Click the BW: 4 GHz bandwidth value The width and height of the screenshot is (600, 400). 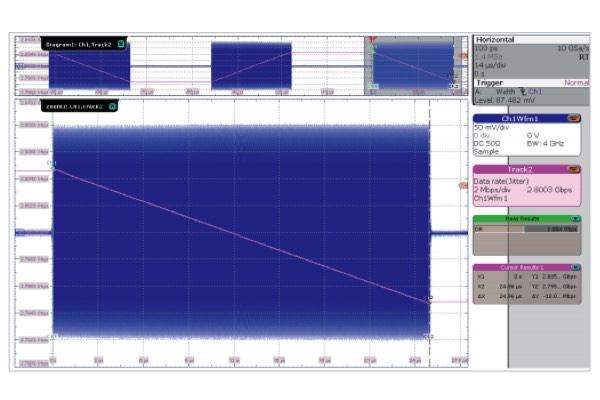[545, 144]
